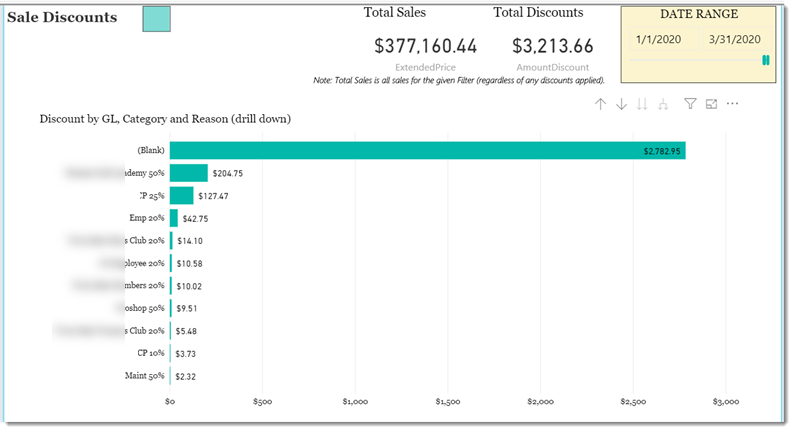Select the (Blank) bar worth $2,782.95
This screenshot has width=793, height=432.
[427, 151]
